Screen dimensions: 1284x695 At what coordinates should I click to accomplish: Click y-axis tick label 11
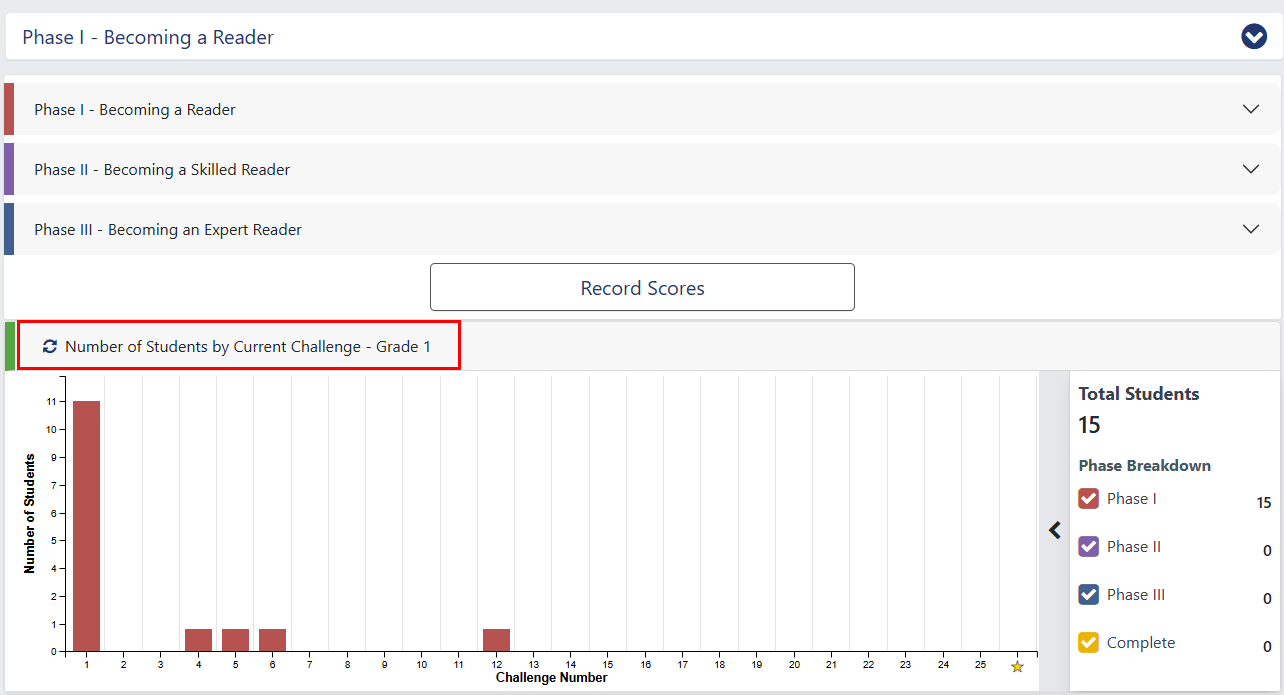50,402
